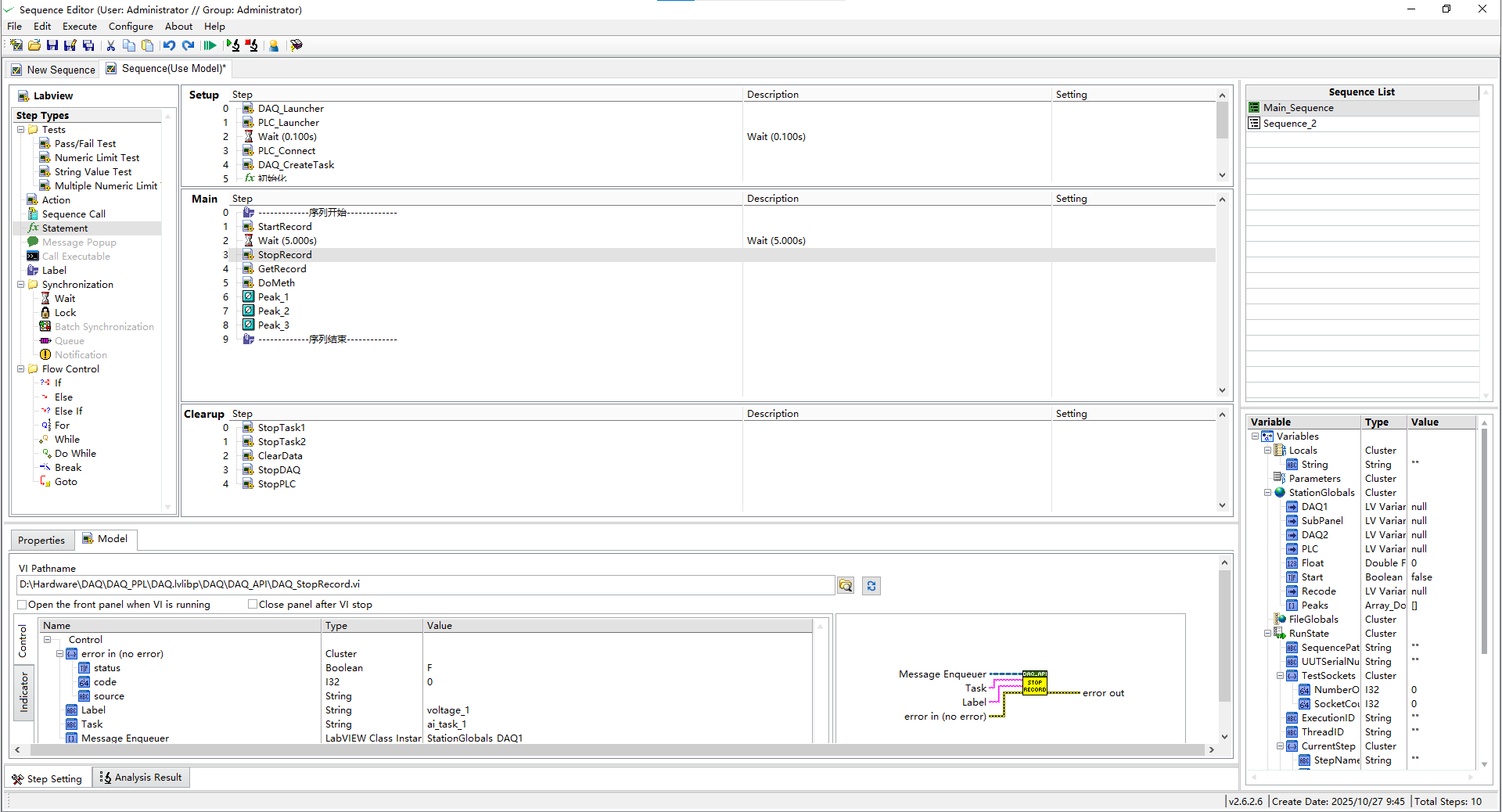
Task: Collapse the StationGlobals variable node
Action: point(1267,493)
